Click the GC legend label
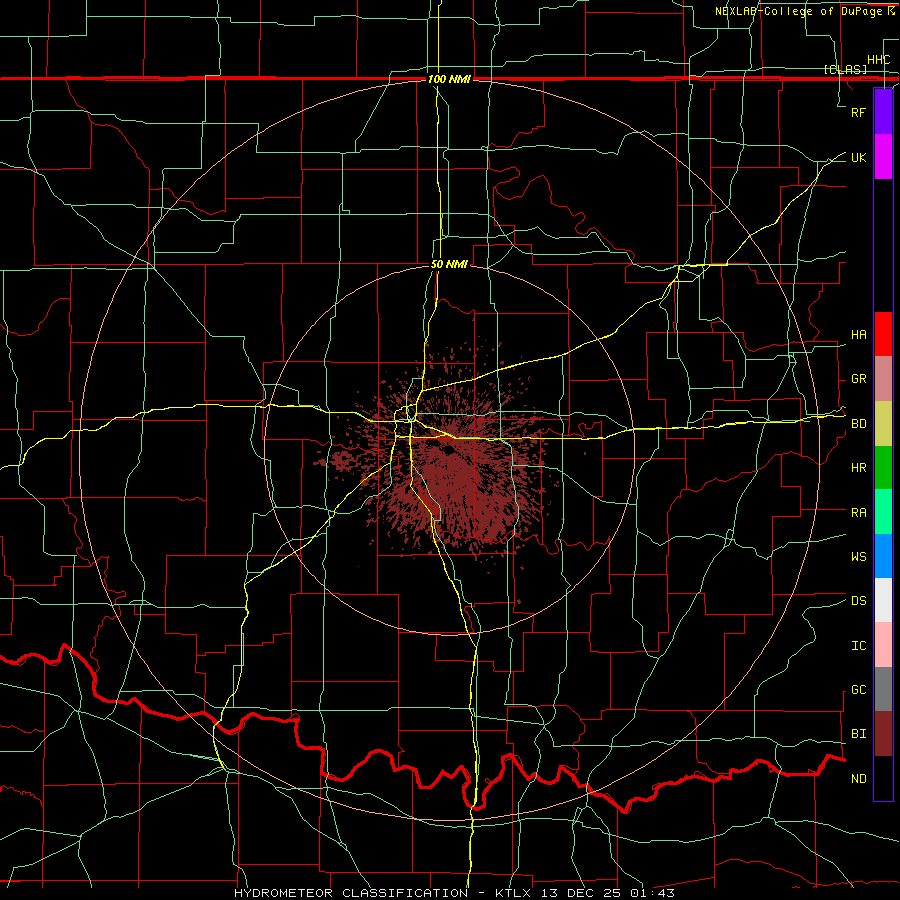The height and width of the screenshot is (900, 900). tap(858, 690)
